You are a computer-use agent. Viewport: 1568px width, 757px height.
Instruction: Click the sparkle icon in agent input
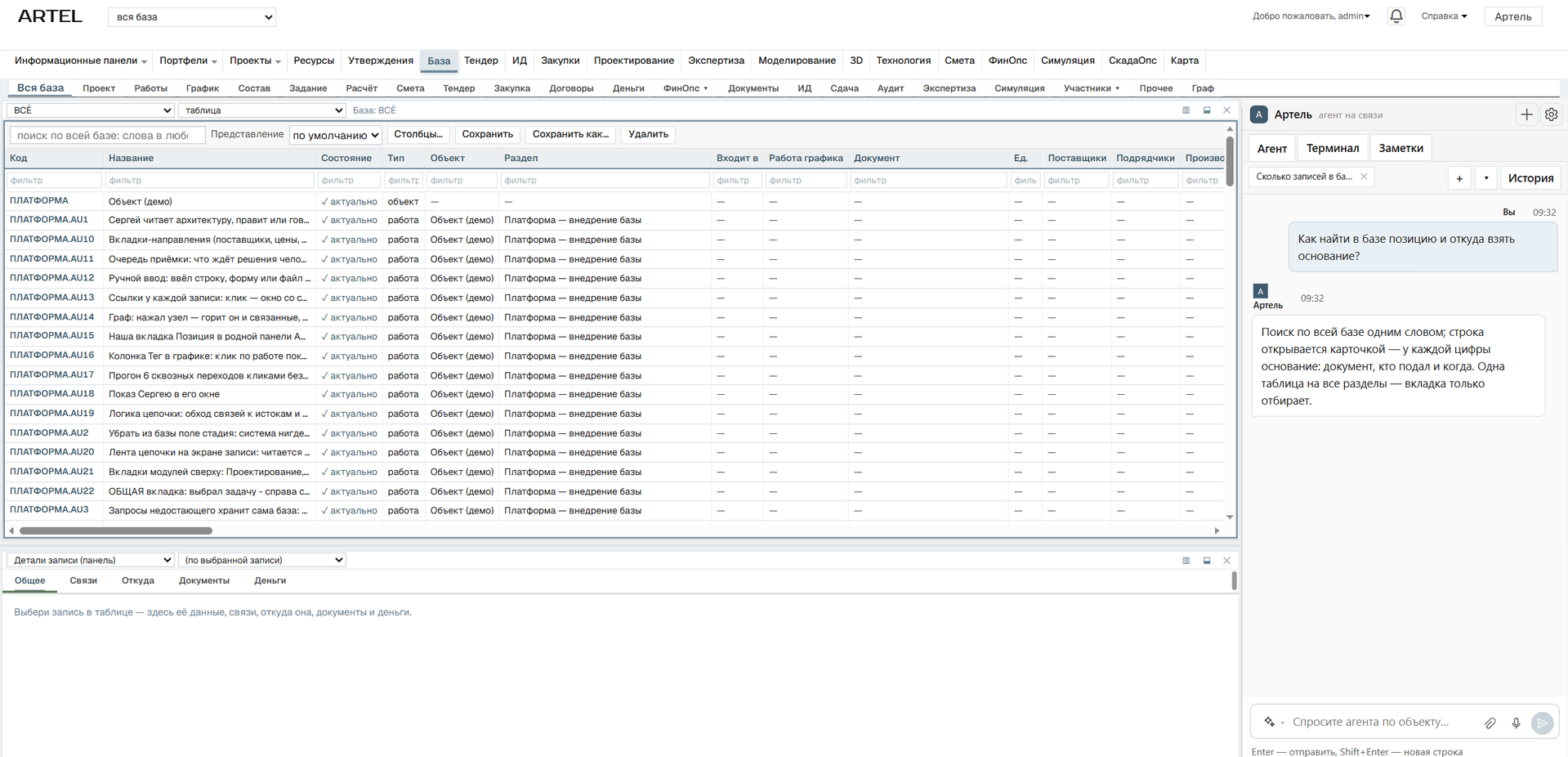[1269, 722]
